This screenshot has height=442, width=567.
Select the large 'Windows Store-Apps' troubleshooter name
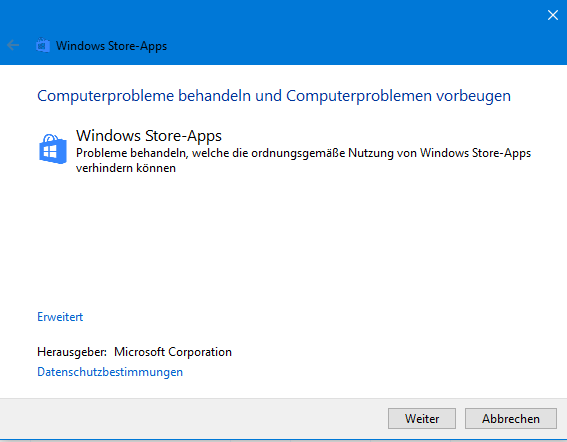(x=149, y=136)
